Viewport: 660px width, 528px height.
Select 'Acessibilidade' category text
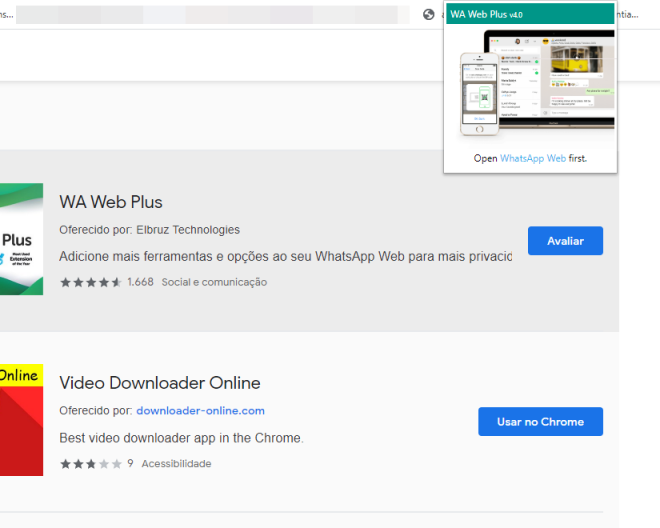(176, 464)
